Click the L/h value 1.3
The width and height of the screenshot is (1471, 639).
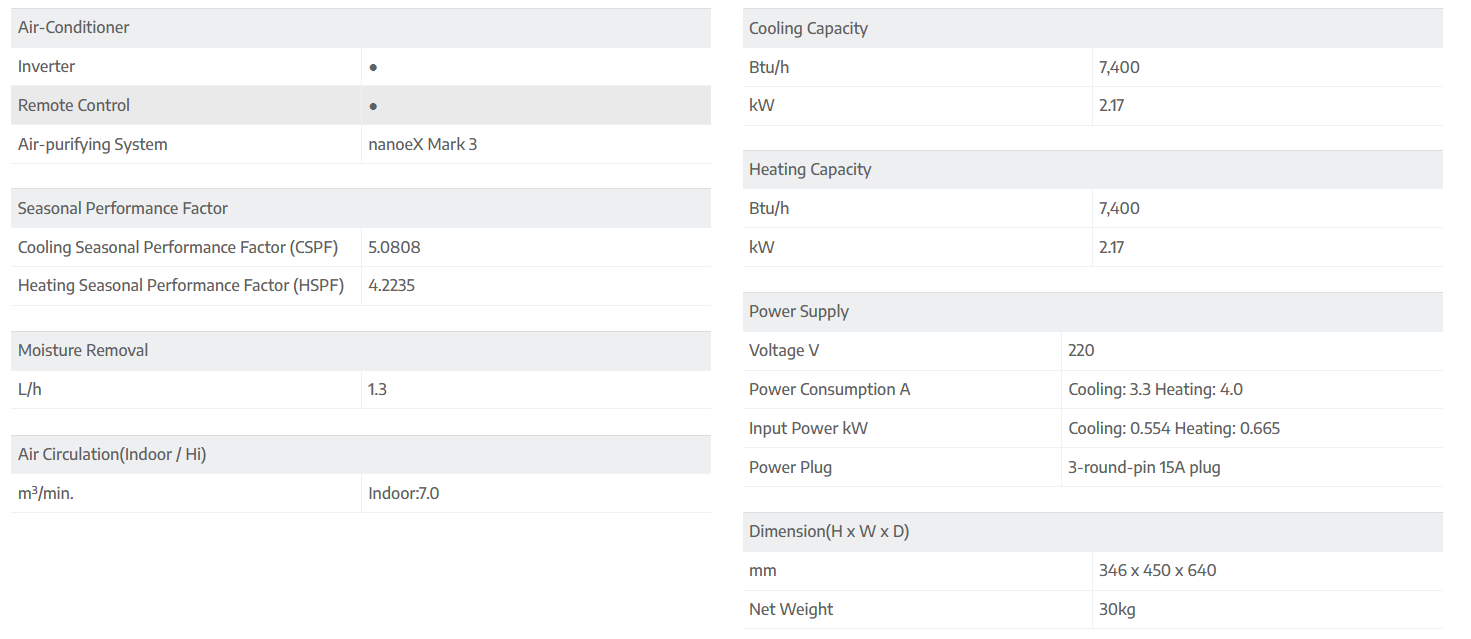[x=377, y=390]
